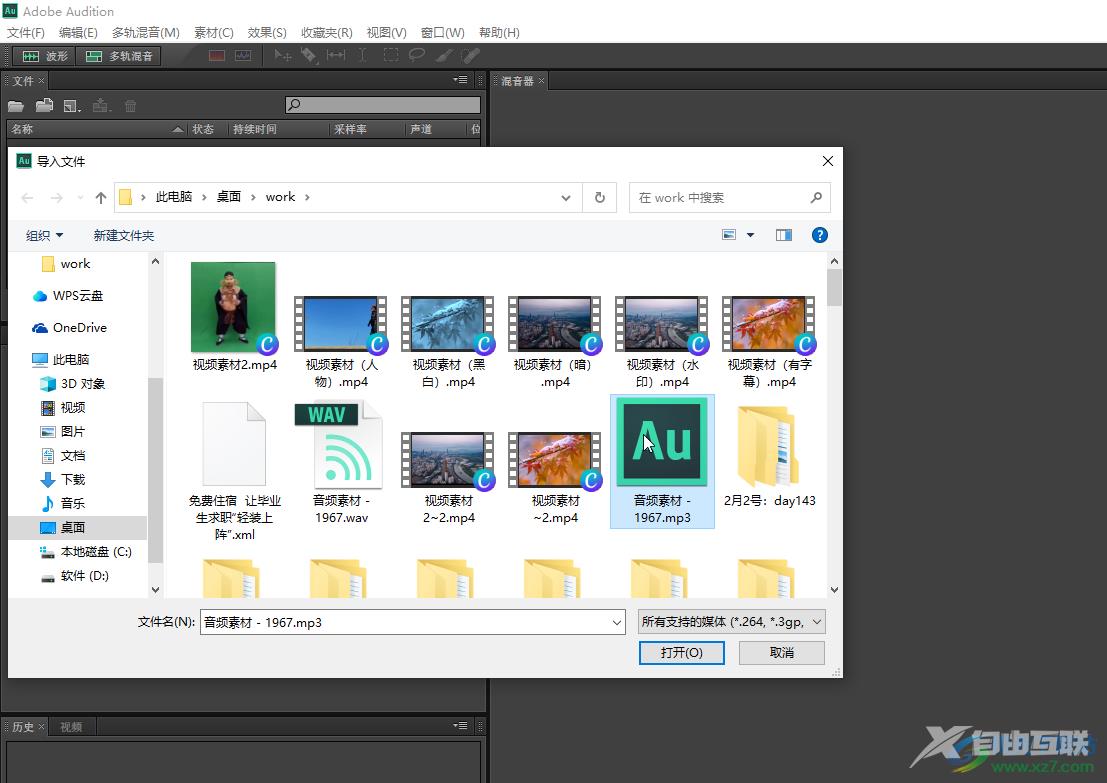1107x783 pixels.
Task: Open the recent locations dropdown arrow
Action: [x=80, y=198]
